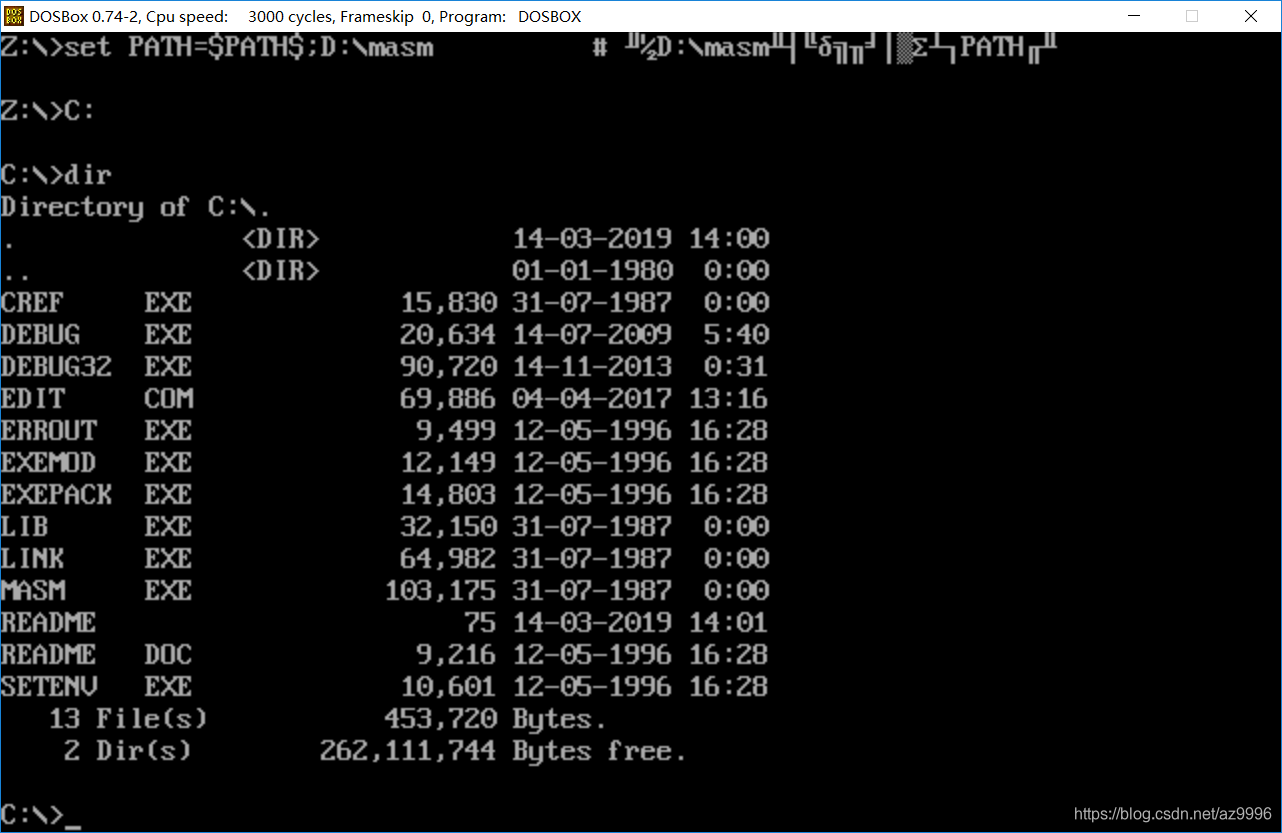Click the size value 64,982
The image size is (1282, 833).
448,559
